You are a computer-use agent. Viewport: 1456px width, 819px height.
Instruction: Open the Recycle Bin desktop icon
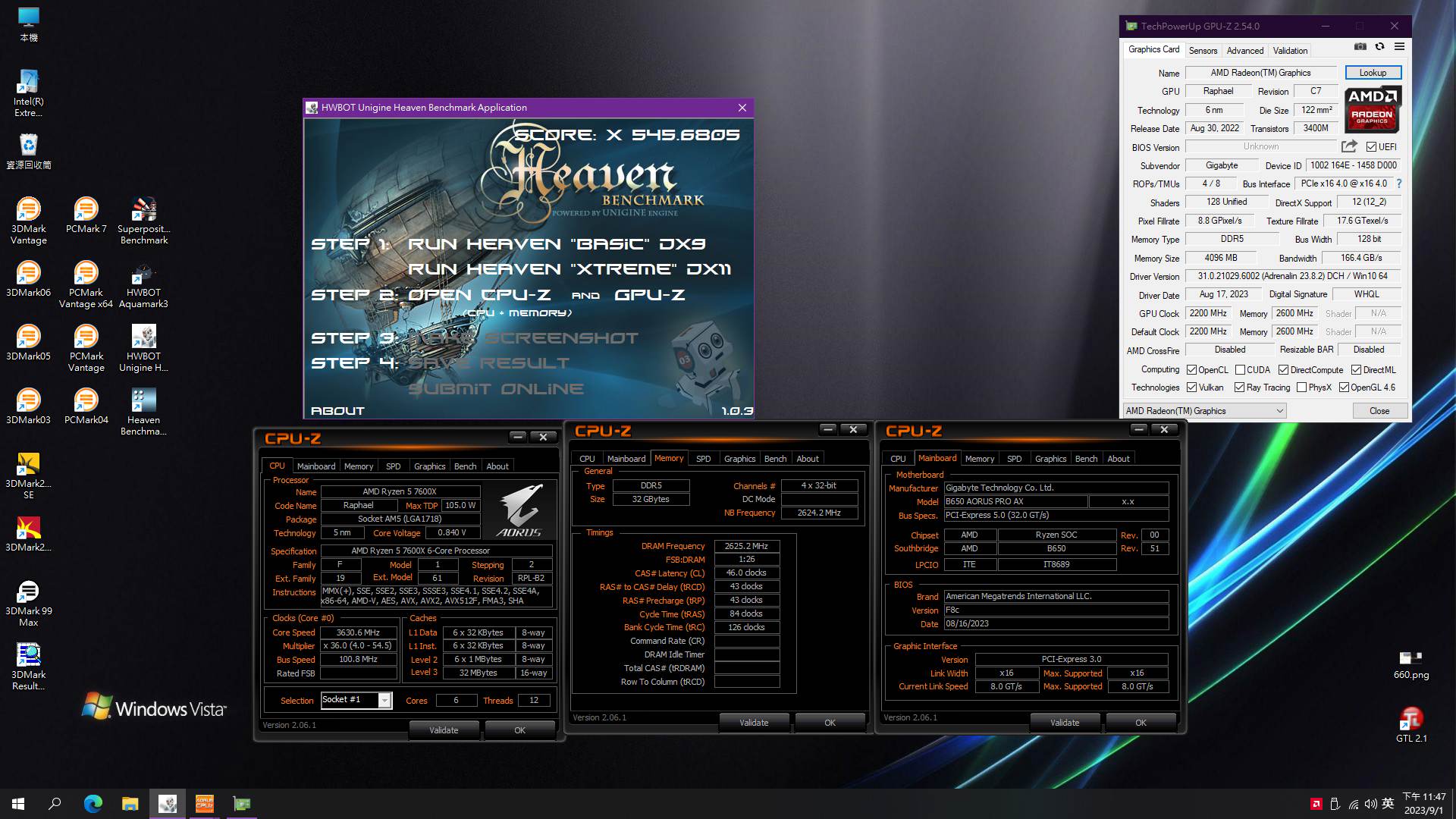(29, 151)
